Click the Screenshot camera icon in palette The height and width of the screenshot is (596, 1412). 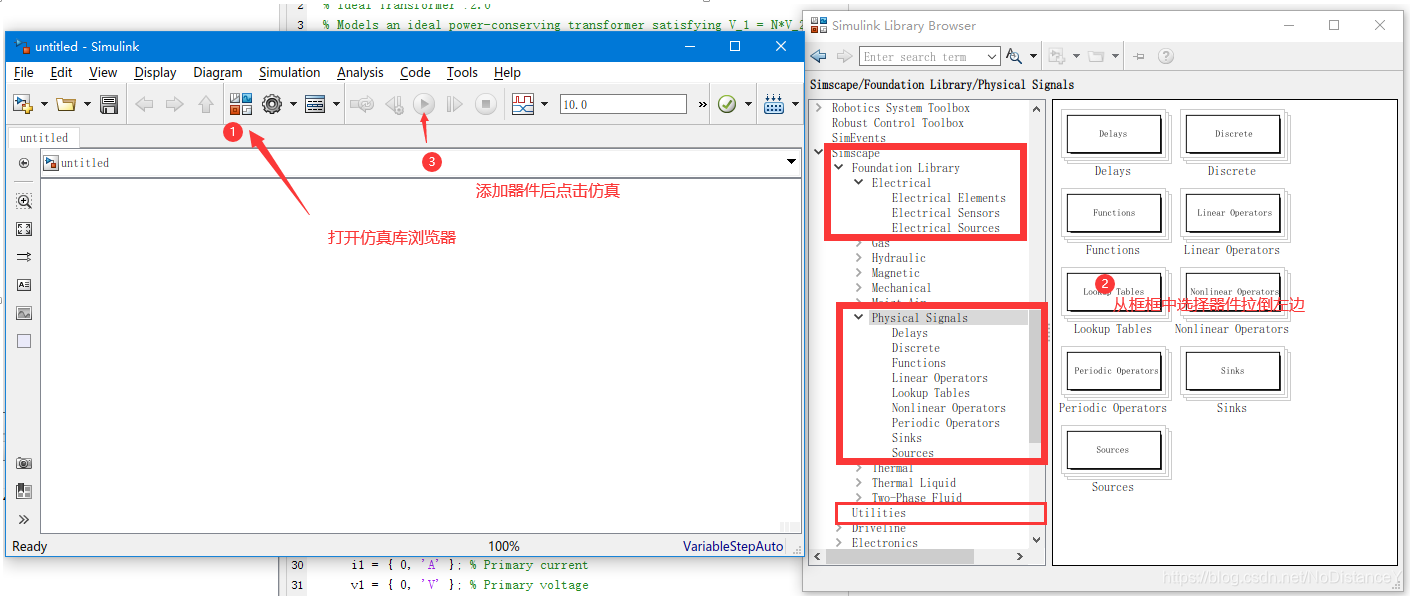(24, 463)
